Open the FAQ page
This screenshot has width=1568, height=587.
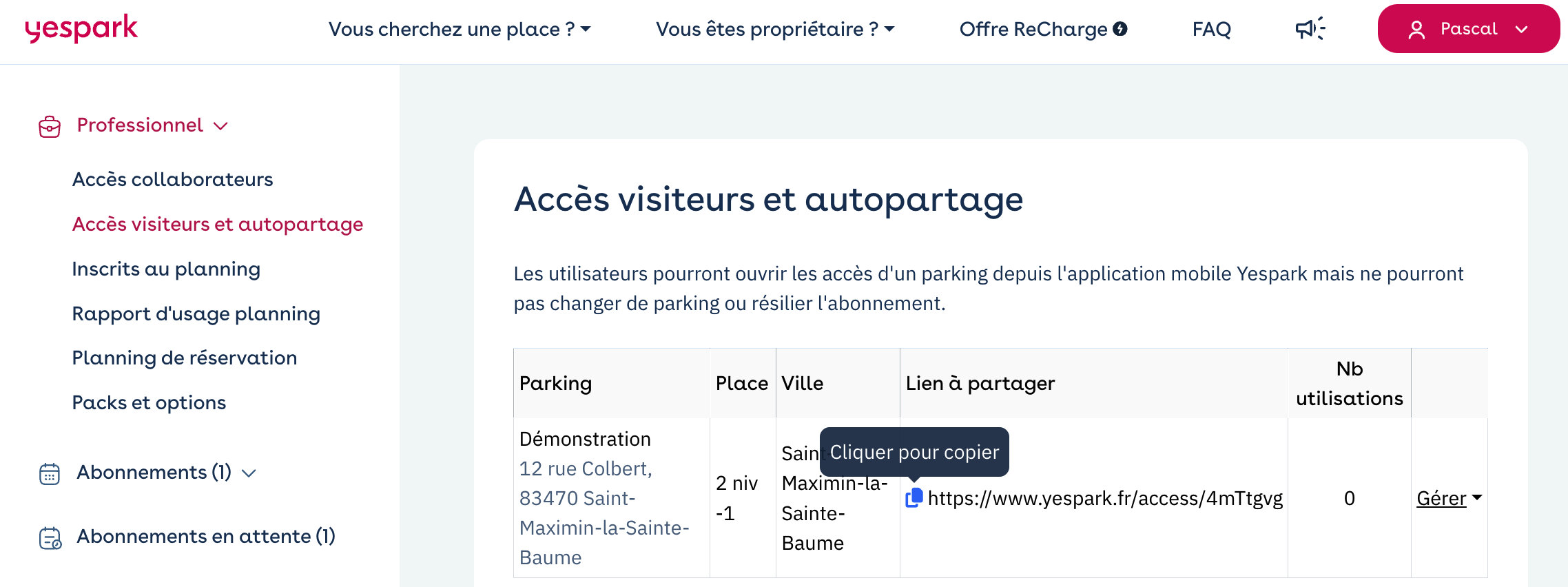[x=1211, y=29]
